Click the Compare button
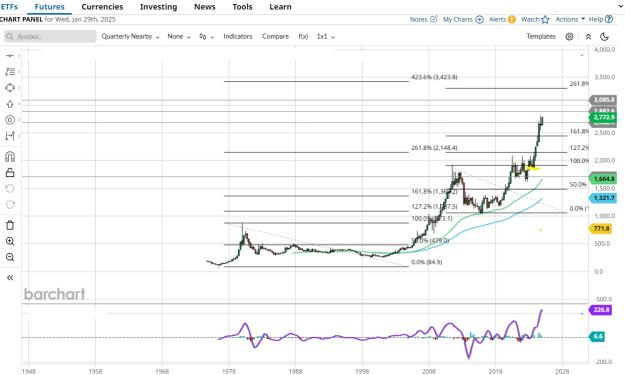The image size is (625, 375). [275, 36]
